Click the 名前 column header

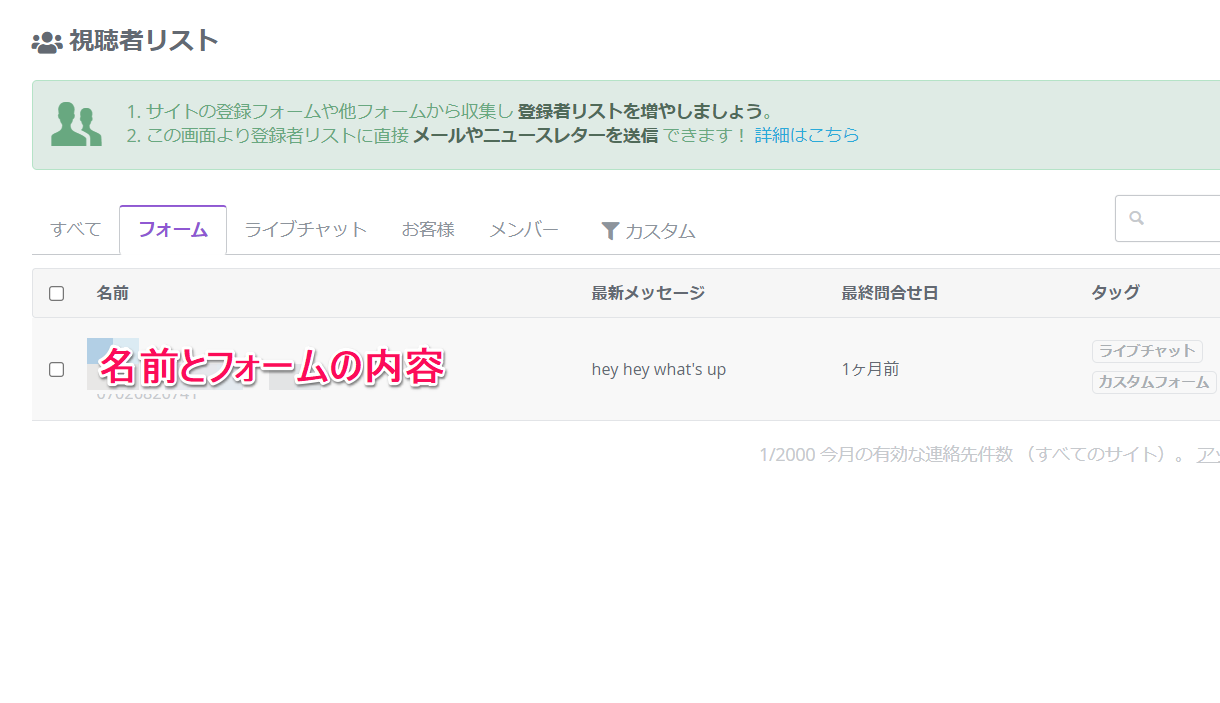112,293
